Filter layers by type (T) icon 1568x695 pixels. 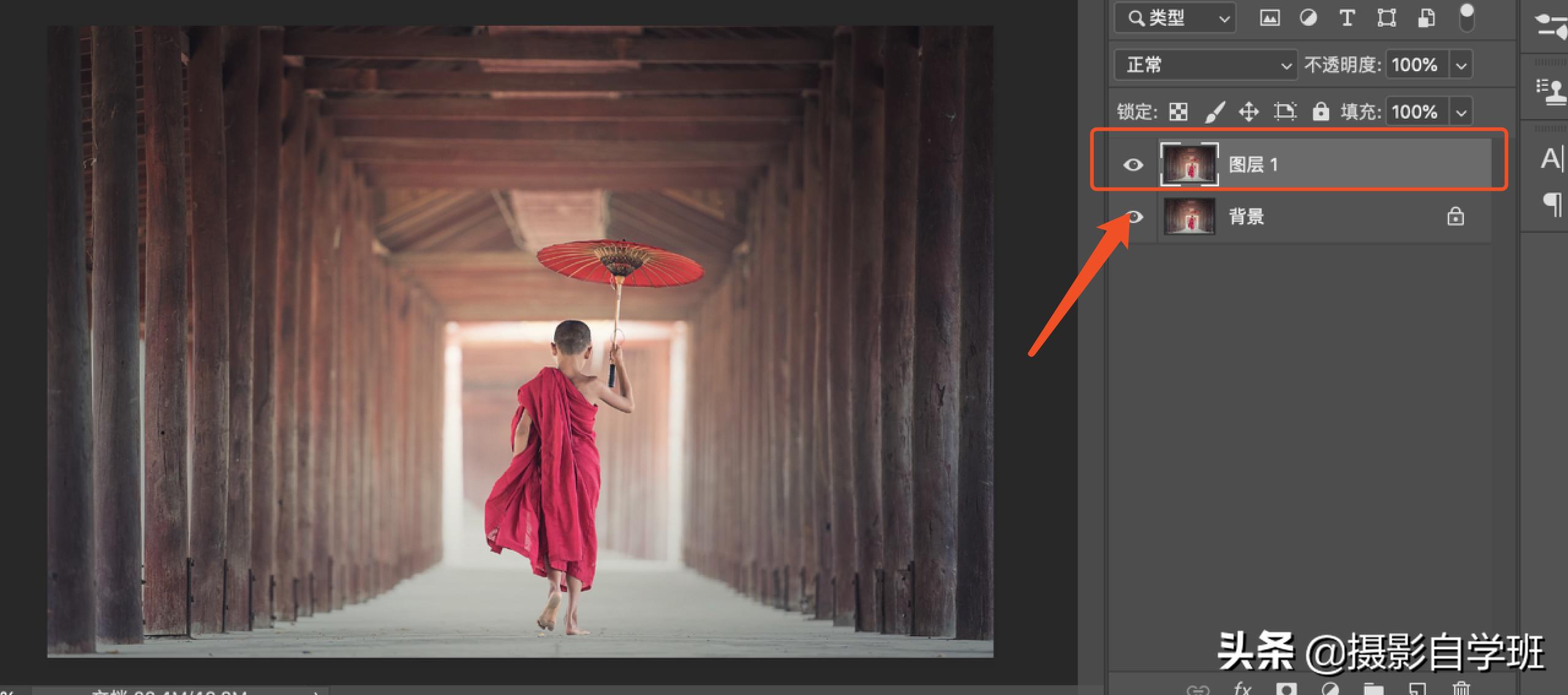coord(1346,18)
